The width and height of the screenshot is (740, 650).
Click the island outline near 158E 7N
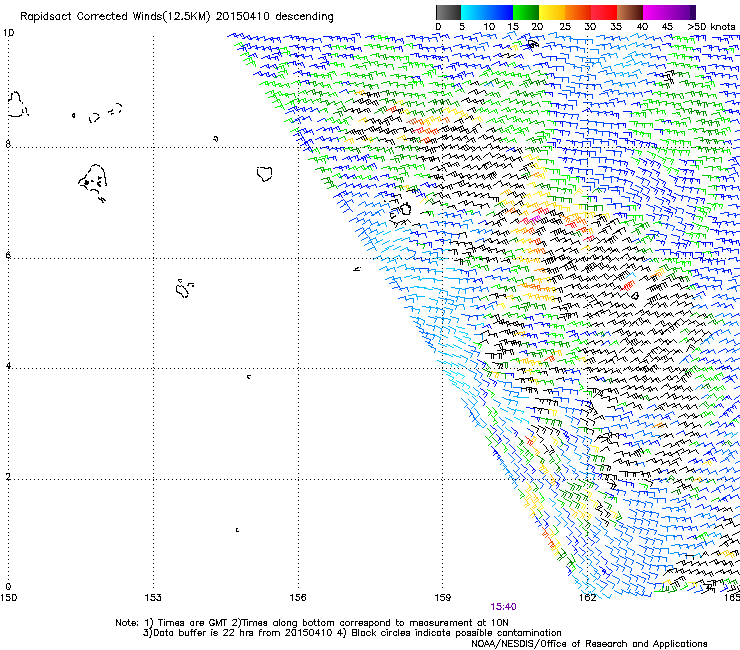point(405,208)
